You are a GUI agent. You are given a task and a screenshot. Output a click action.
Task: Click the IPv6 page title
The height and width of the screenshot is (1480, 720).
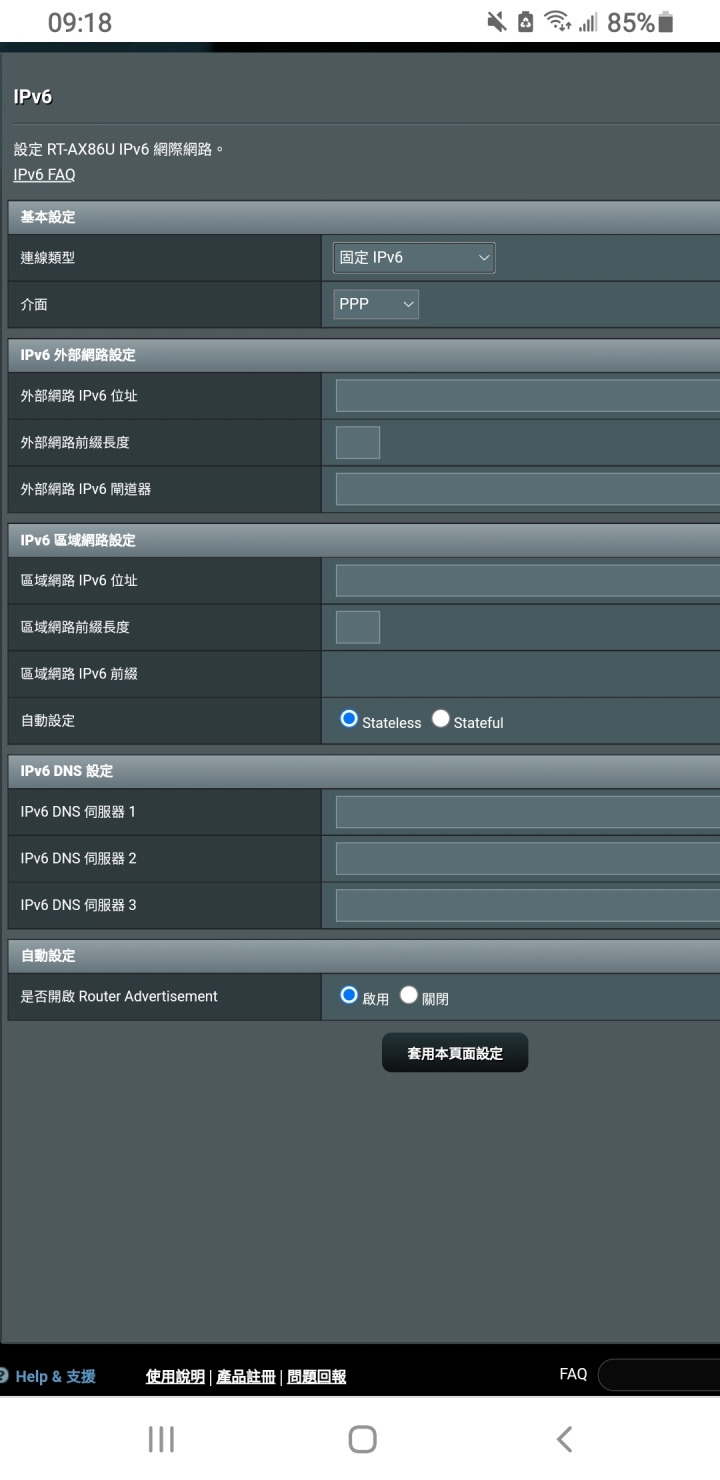pyautogui.click(x=32, y=97)
